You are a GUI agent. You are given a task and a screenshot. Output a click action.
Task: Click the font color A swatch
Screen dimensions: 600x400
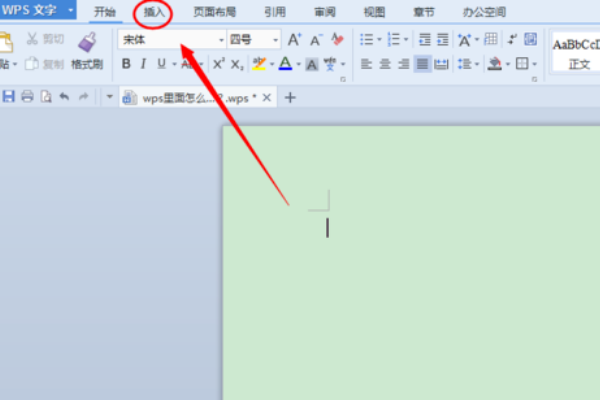(285, 64)
